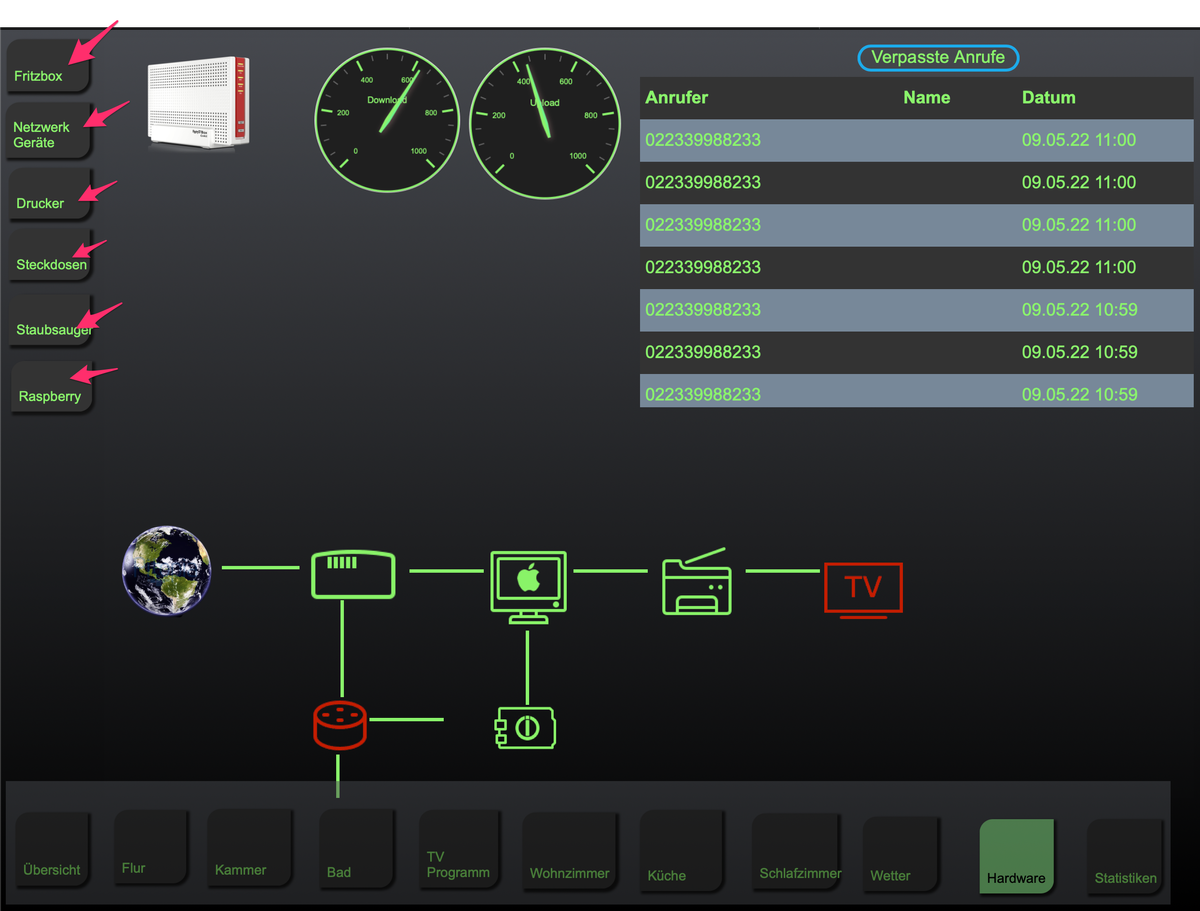Viewport: 1200px width, 911px height.
Task: Select the red smart speaker icon
Action: (x=340, y=725)
